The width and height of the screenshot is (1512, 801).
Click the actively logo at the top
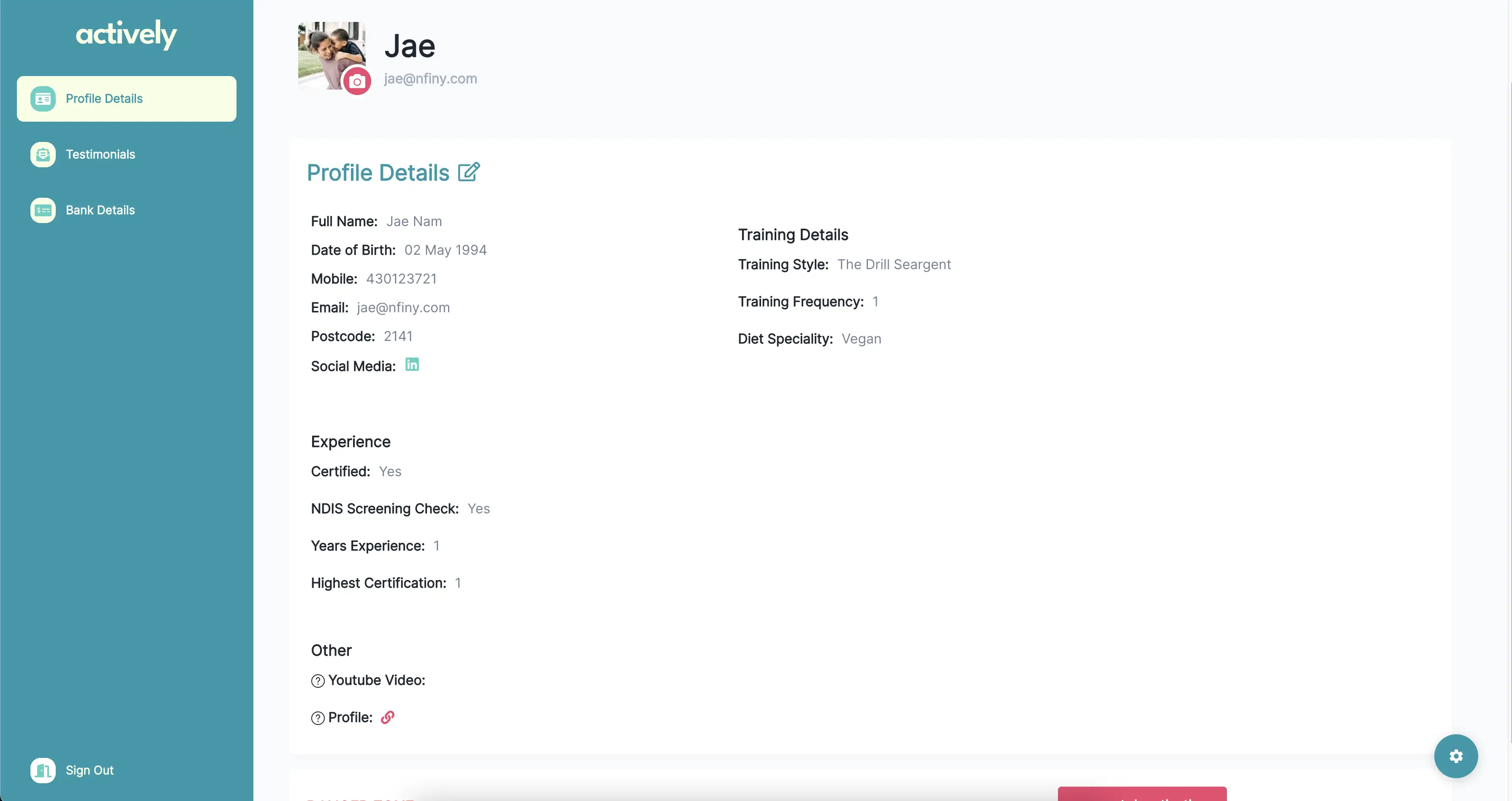tap(126, 35)
